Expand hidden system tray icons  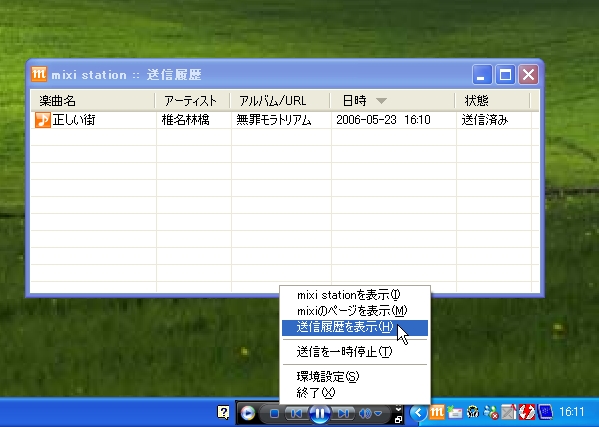(418, 412)
